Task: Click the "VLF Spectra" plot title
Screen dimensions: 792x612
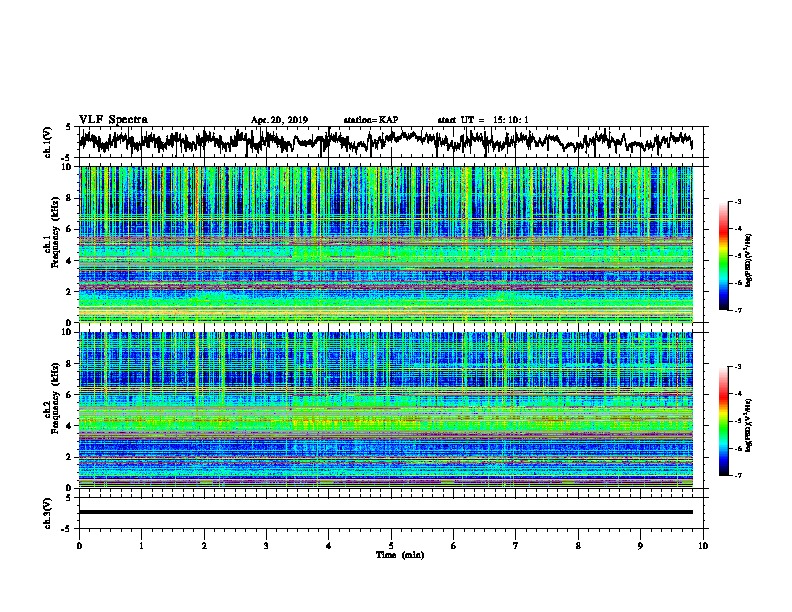Action: 113,120
